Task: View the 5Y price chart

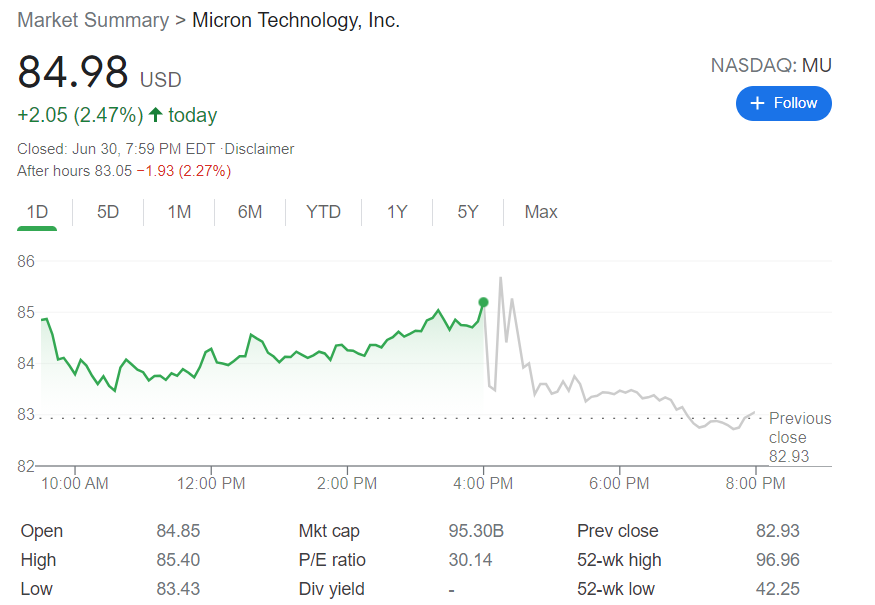Action: [468, 212]
